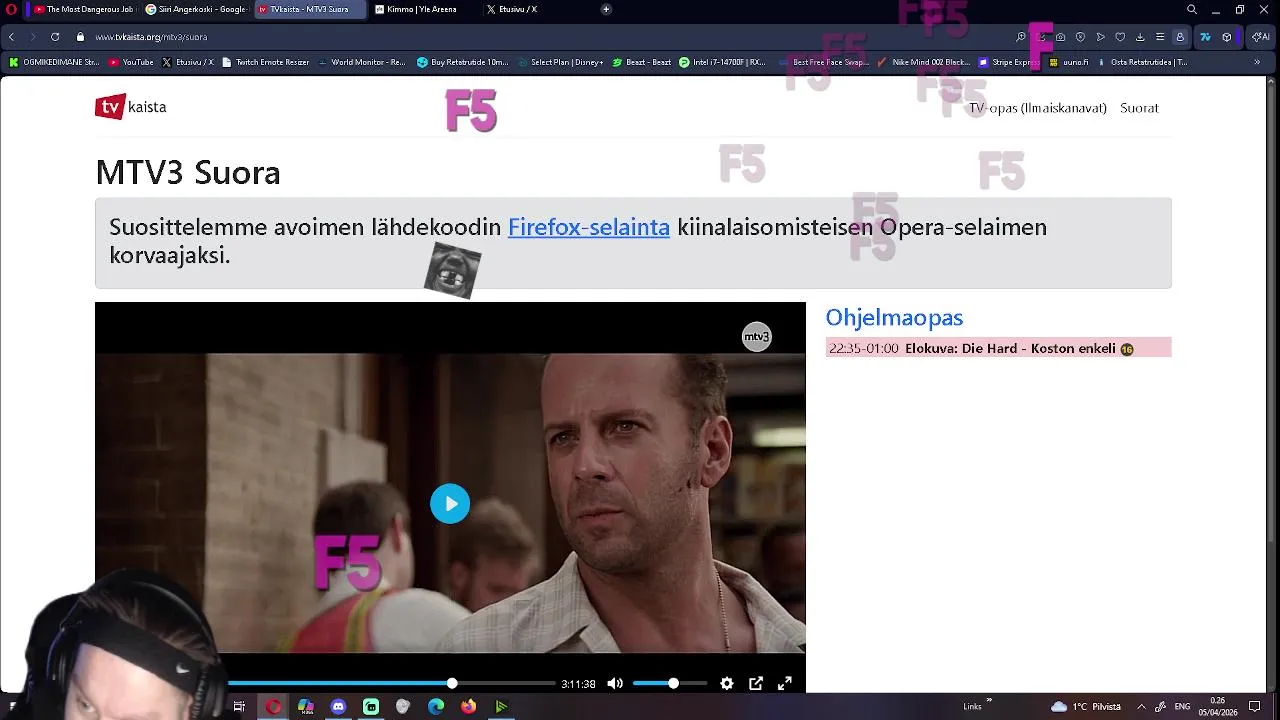The image size is (1280, 720).
Task: Open Select Plan Disney+ bookmark
Action: [x=561, y=62]
